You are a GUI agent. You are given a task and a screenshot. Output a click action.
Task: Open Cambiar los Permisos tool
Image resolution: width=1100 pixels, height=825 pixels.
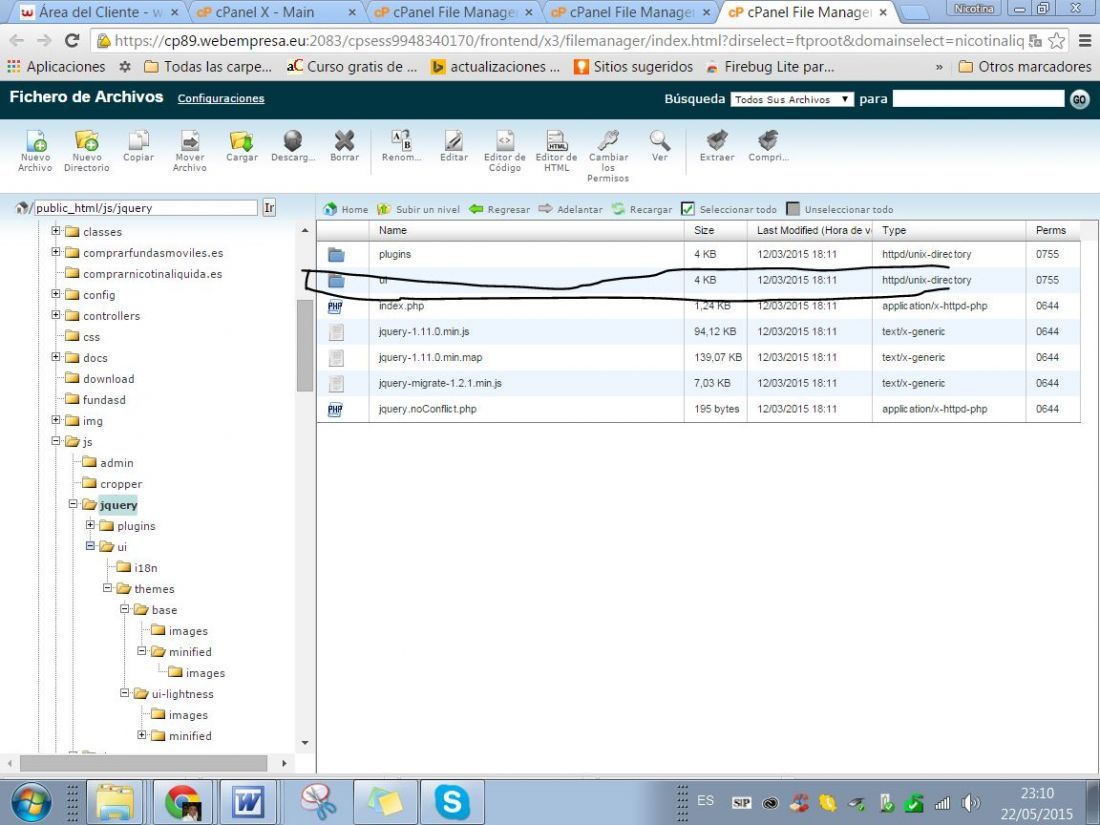pyautogui.click(x=608, y=156)
